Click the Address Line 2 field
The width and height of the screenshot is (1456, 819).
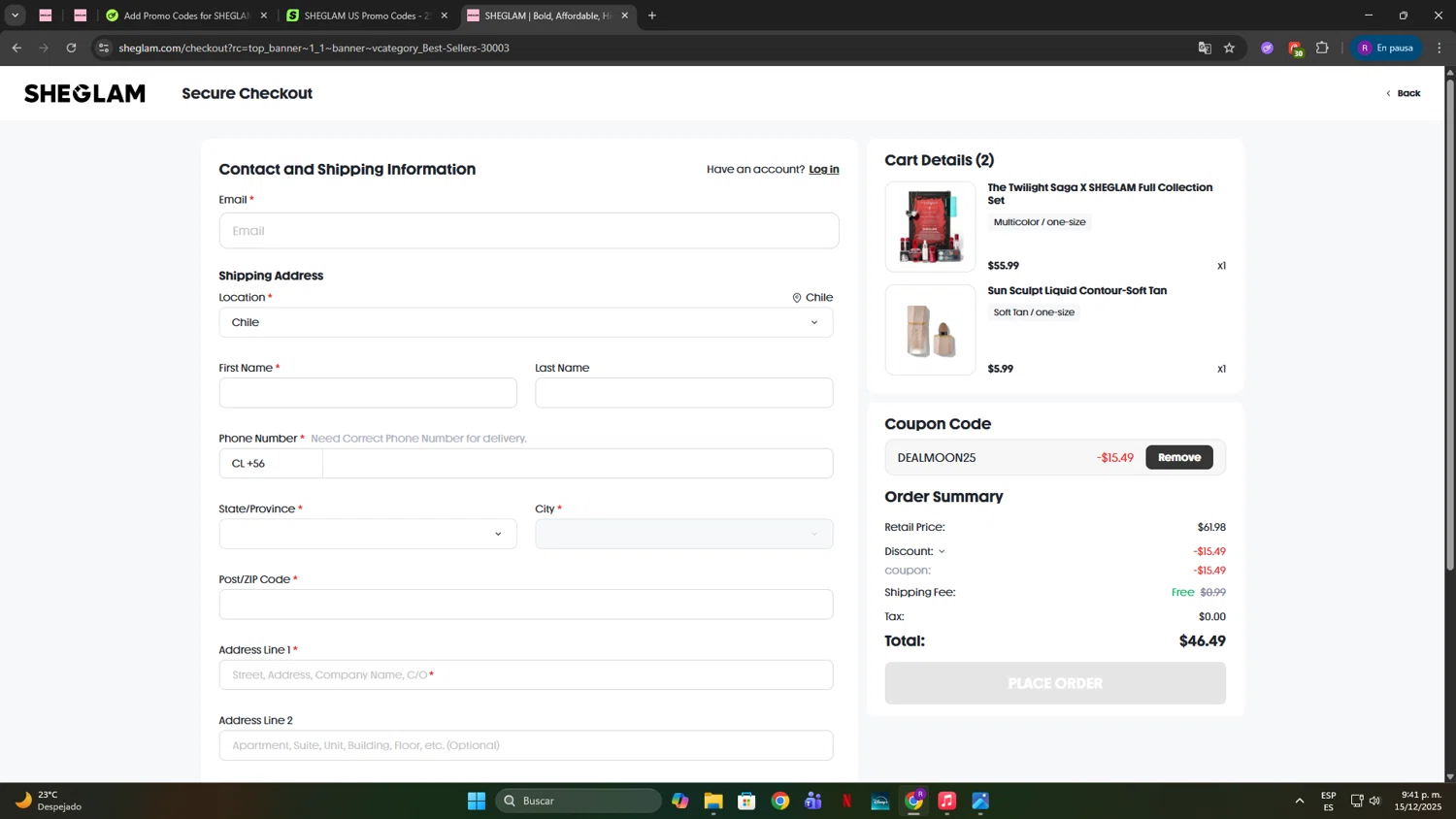[x=526, y=745]
